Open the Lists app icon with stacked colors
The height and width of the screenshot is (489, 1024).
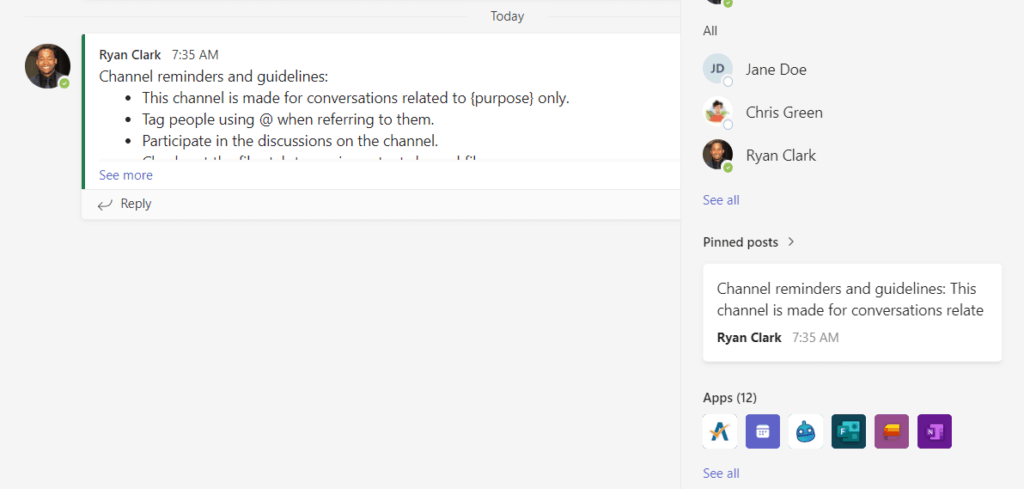(891, 432)
